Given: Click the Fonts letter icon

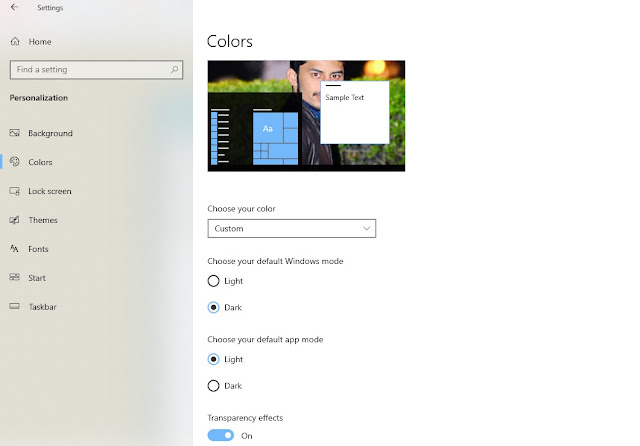Looking at the screenshot, I should click(x=14, y=249).
